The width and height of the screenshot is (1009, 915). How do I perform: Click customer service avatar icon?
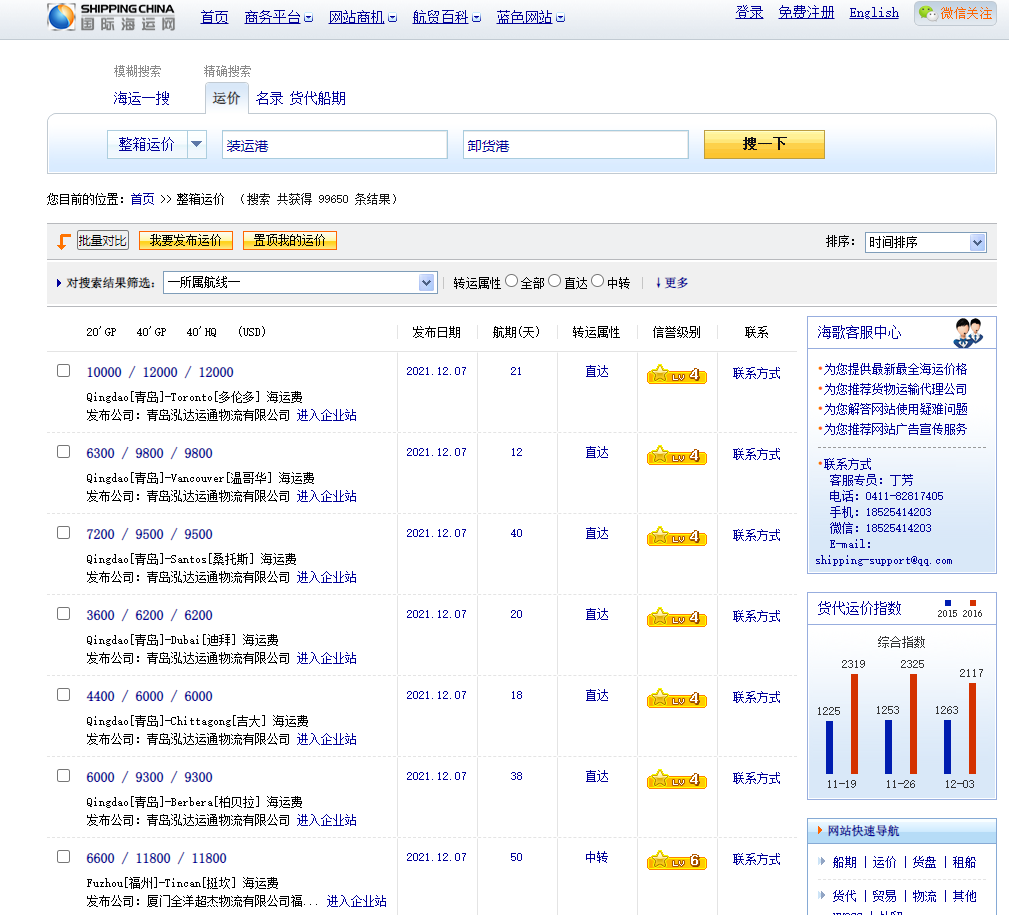967,331
